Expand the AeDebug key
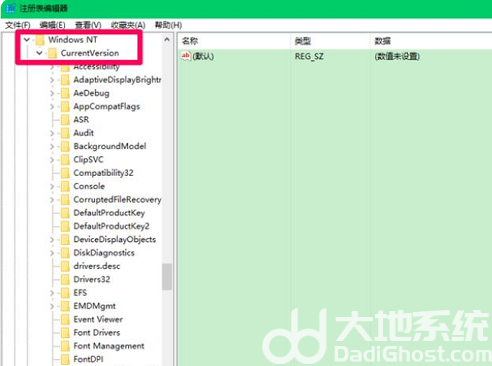 tap(52, 93)
